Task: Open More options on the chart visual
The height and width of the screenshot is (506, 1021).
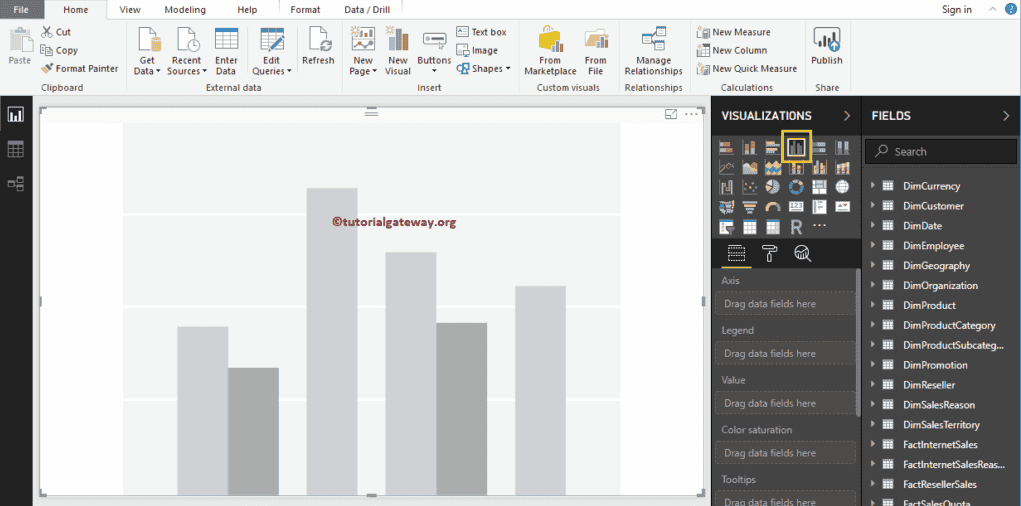Action: click(691, 115)
